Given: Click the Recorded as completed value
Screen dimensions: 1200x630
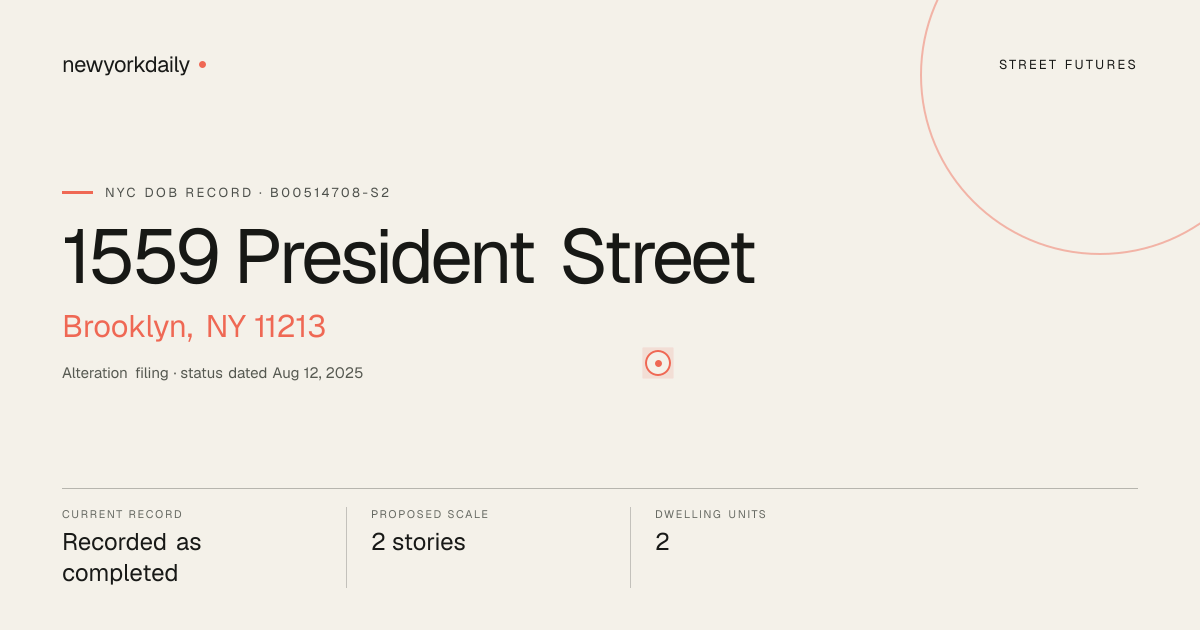Looking at the screenshot, I should [x=132, y=558].
